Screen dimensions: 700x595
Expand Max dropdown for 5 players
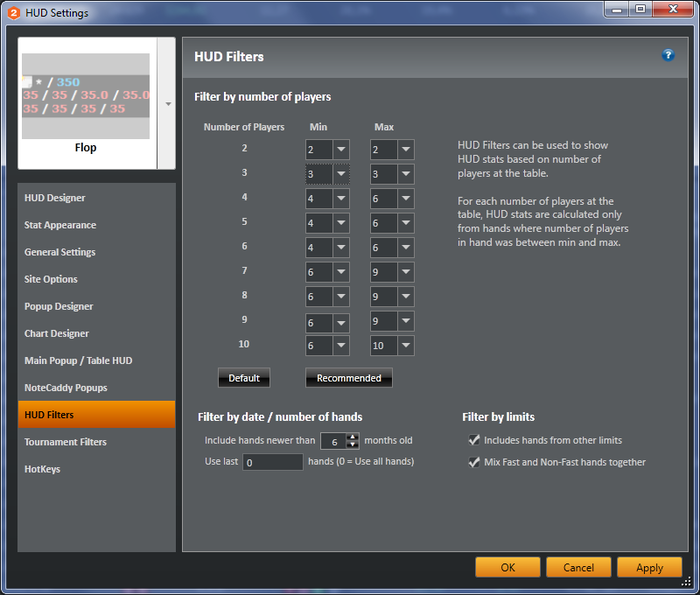pyautogui.click(x=406, y=223)
